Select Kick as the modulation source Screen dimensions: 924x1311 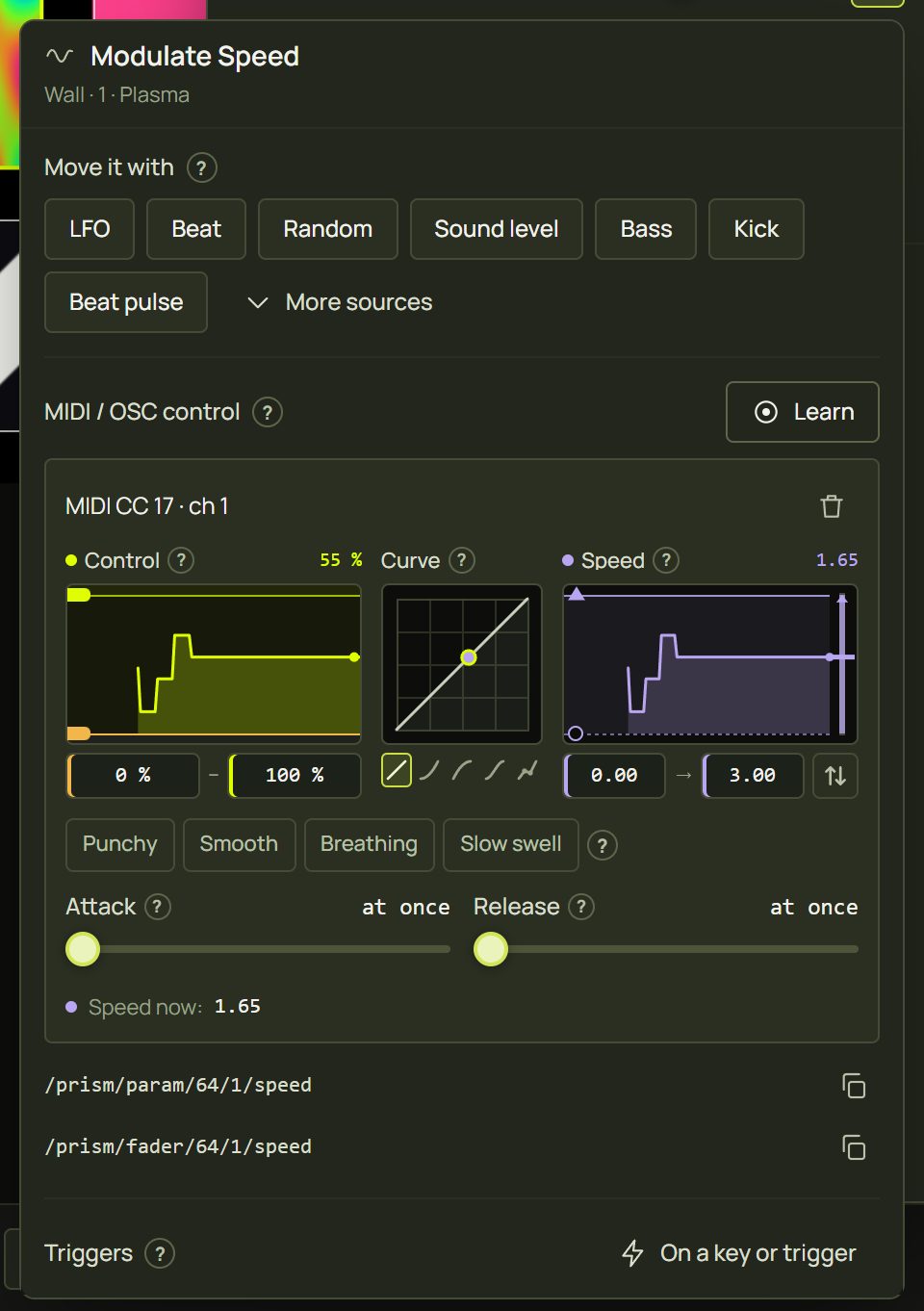pos(757,229)
